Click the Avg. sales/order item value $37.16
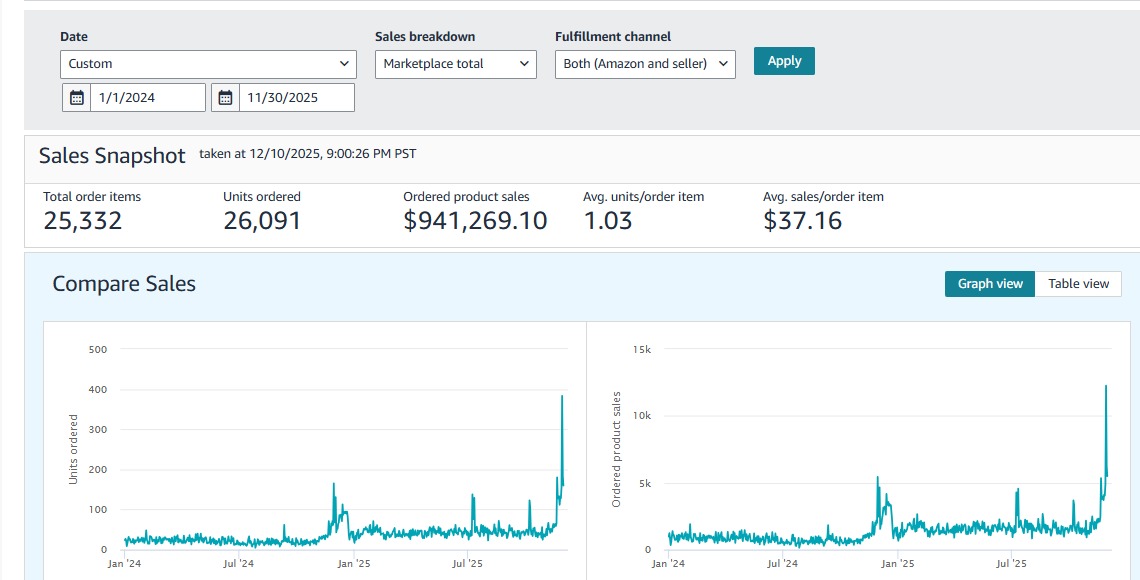Viewport: 1140px width, 580px height. point(802,221)
